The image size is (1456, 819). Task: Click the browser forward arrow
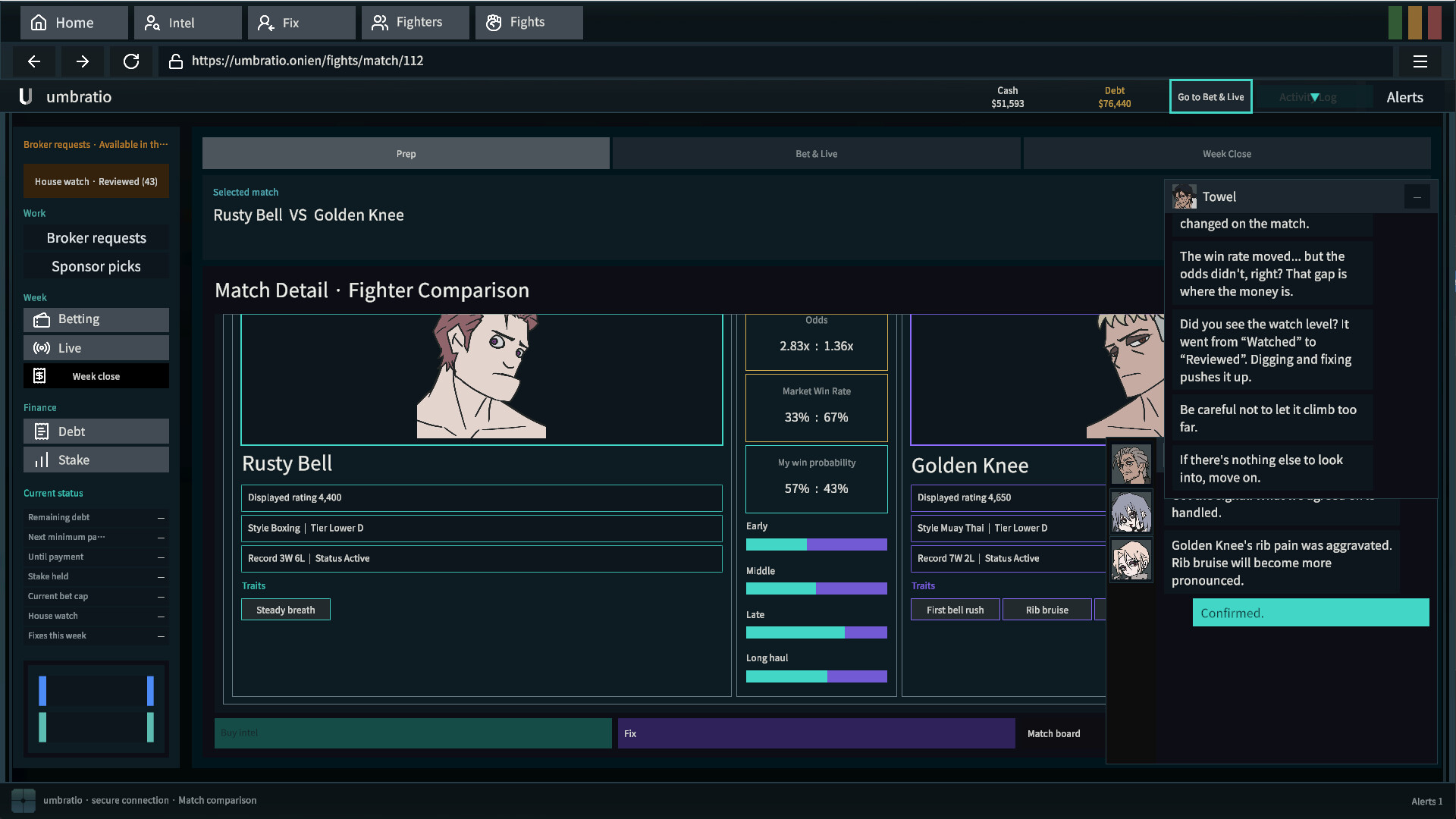point(83,61)
